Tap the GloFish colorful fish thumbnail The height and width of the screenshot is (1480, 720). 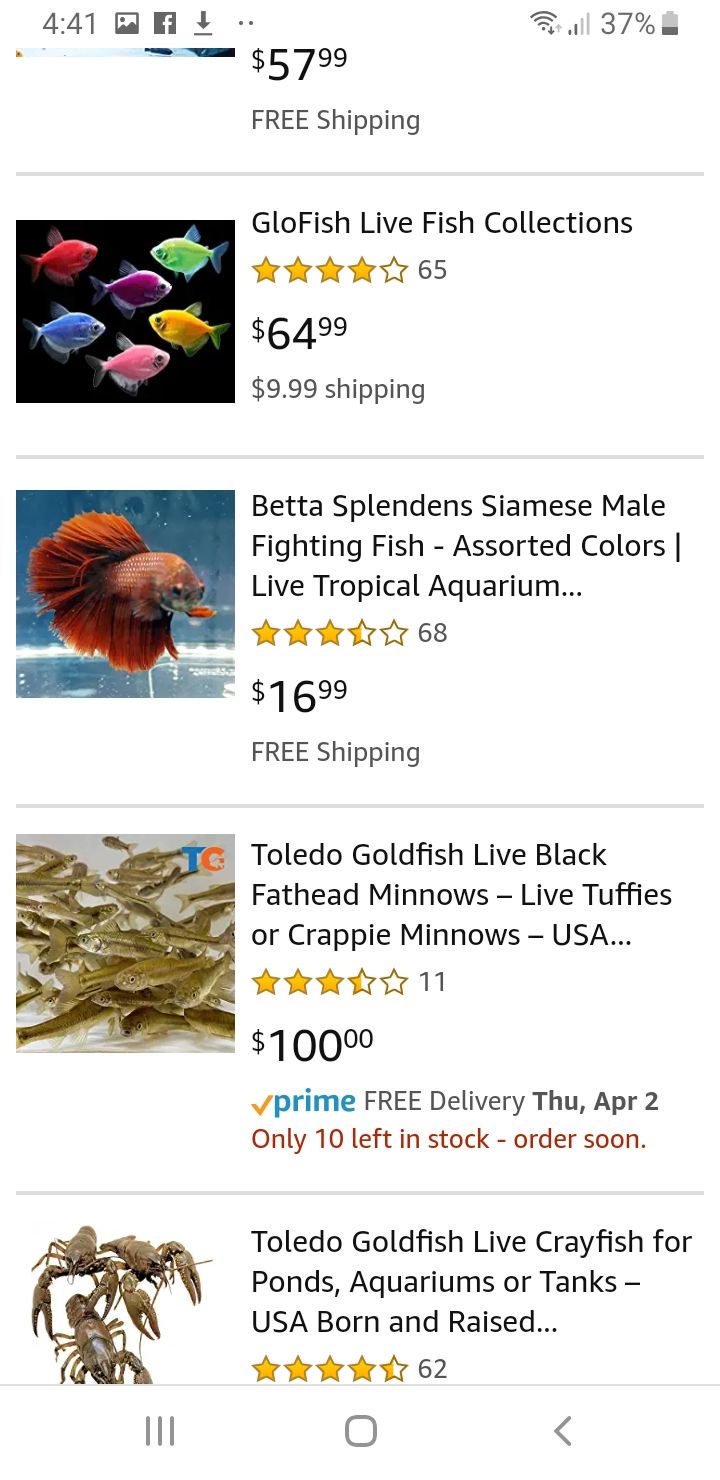[125, 311]
